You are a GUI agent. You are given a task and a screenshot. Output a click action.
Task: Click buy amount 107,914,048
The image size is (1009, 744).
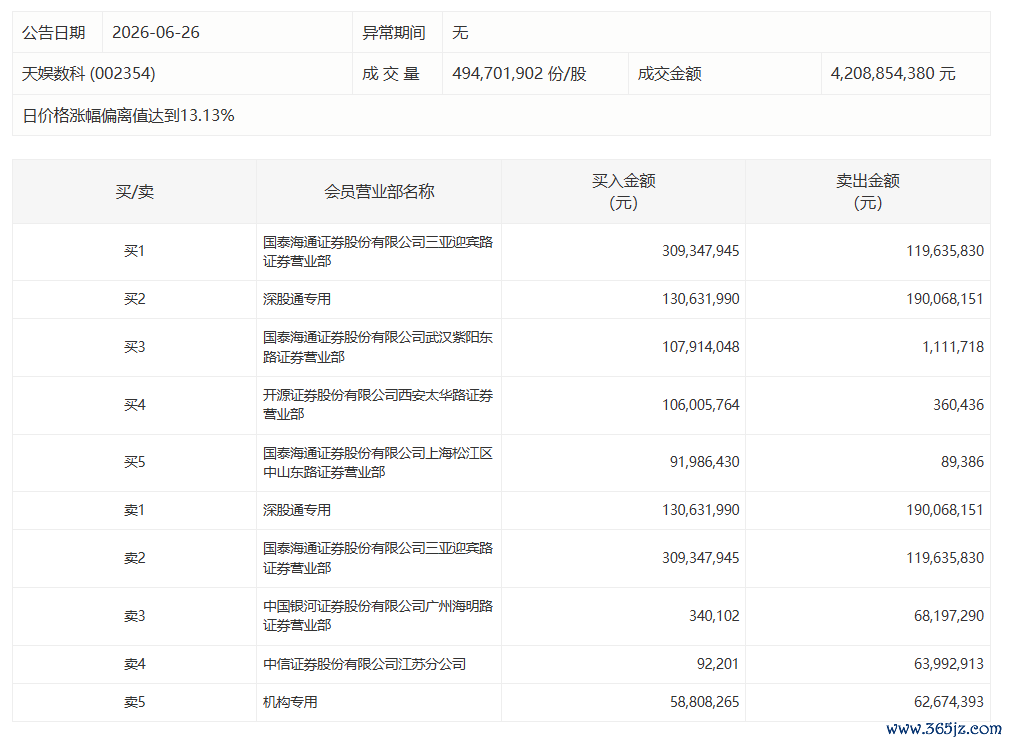click(x=701, y=347)
